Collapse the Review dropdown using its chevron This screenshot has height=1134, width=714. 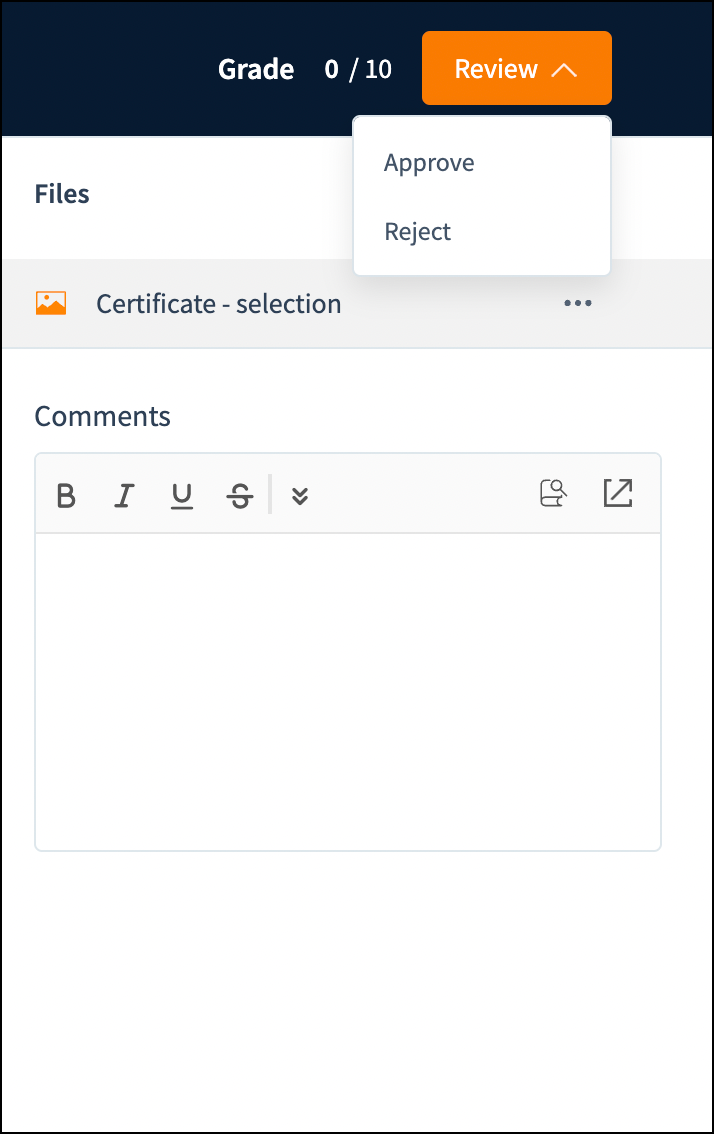(565, 69)
